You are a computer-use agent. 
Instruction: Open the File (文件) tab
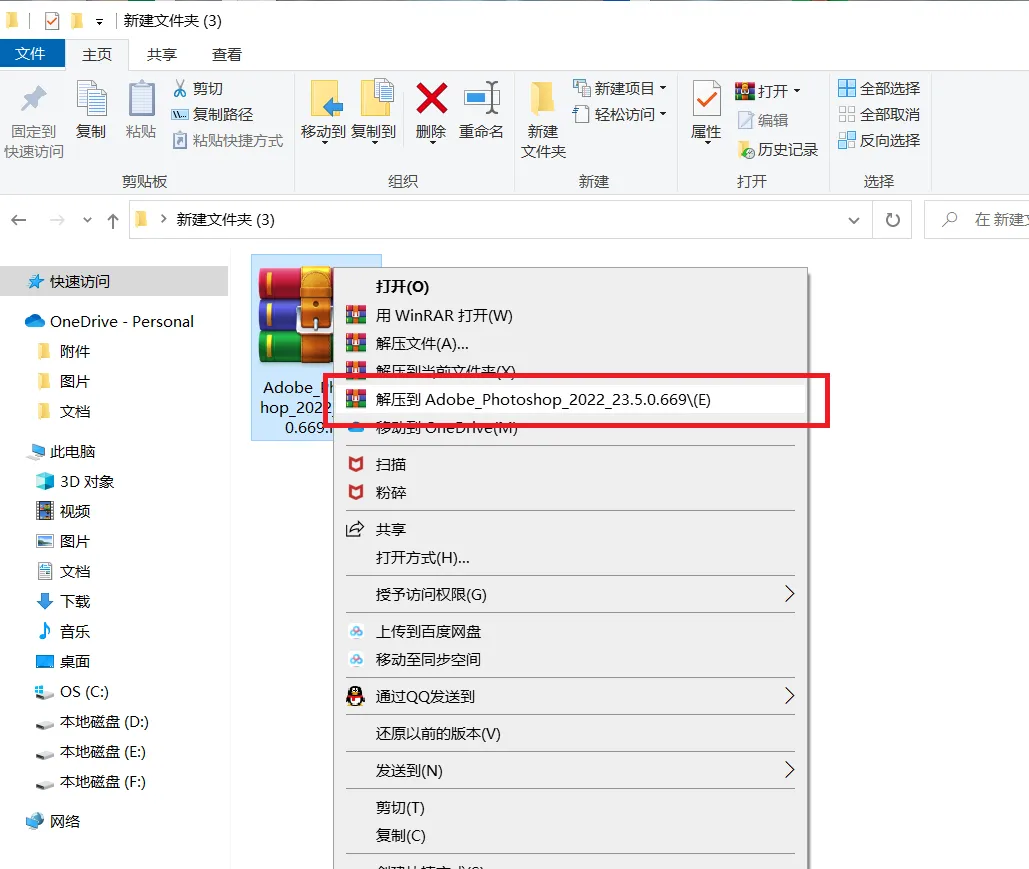31,54
